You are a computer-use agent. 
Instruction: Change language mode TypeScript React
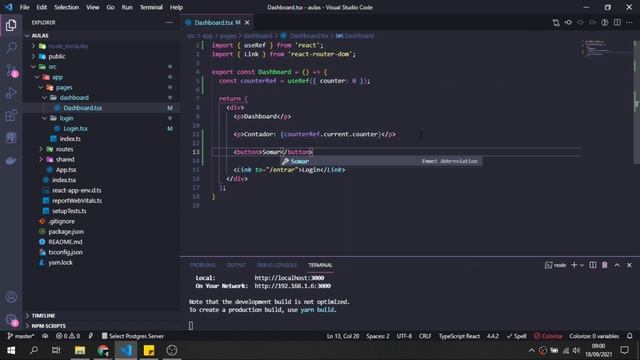459,336
